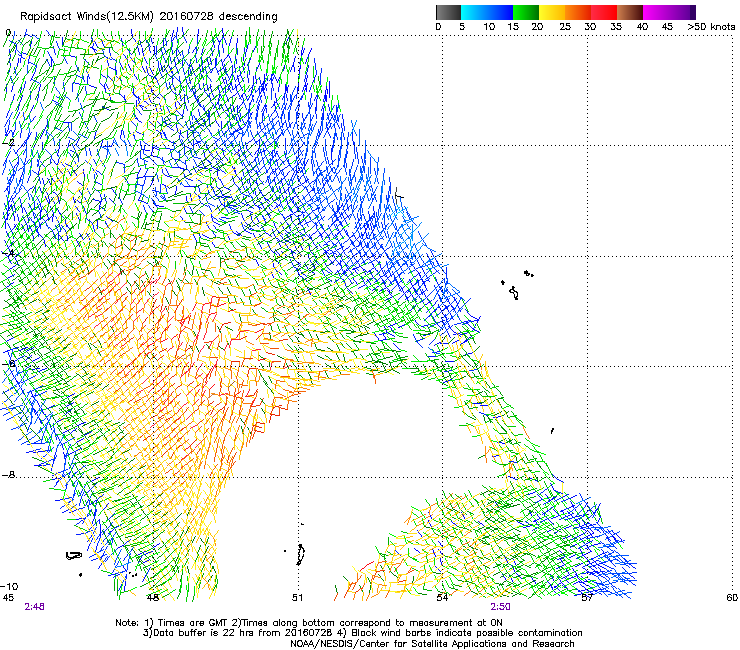Click the longitude label '57'
The width and height of the screenshot is (740, 650).
click(587, 598)
